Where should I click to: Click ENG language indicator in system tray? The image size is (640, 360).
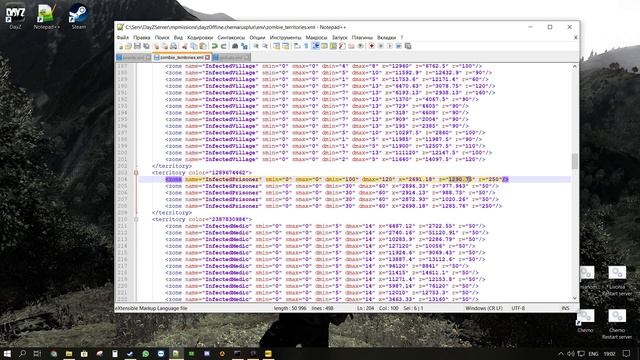point(593,354)
